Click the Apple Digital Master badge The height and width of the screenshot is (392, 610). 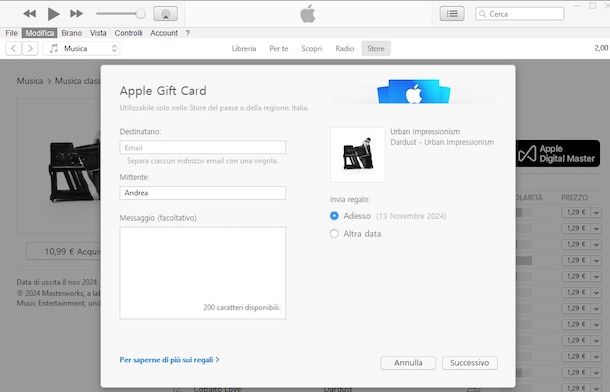click(558, 154)
